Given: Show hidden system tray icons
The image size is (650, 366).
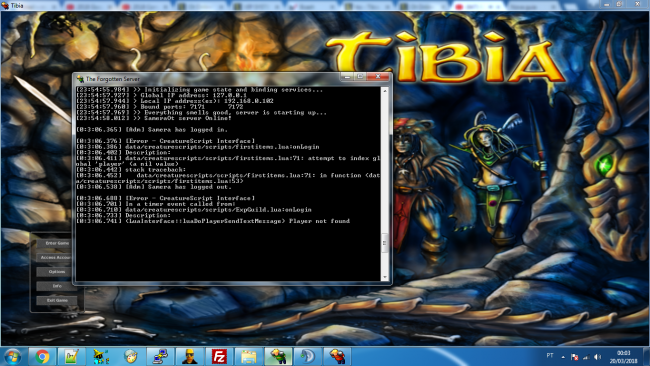Looking at the screenshot, I should [x=563, y=356].
